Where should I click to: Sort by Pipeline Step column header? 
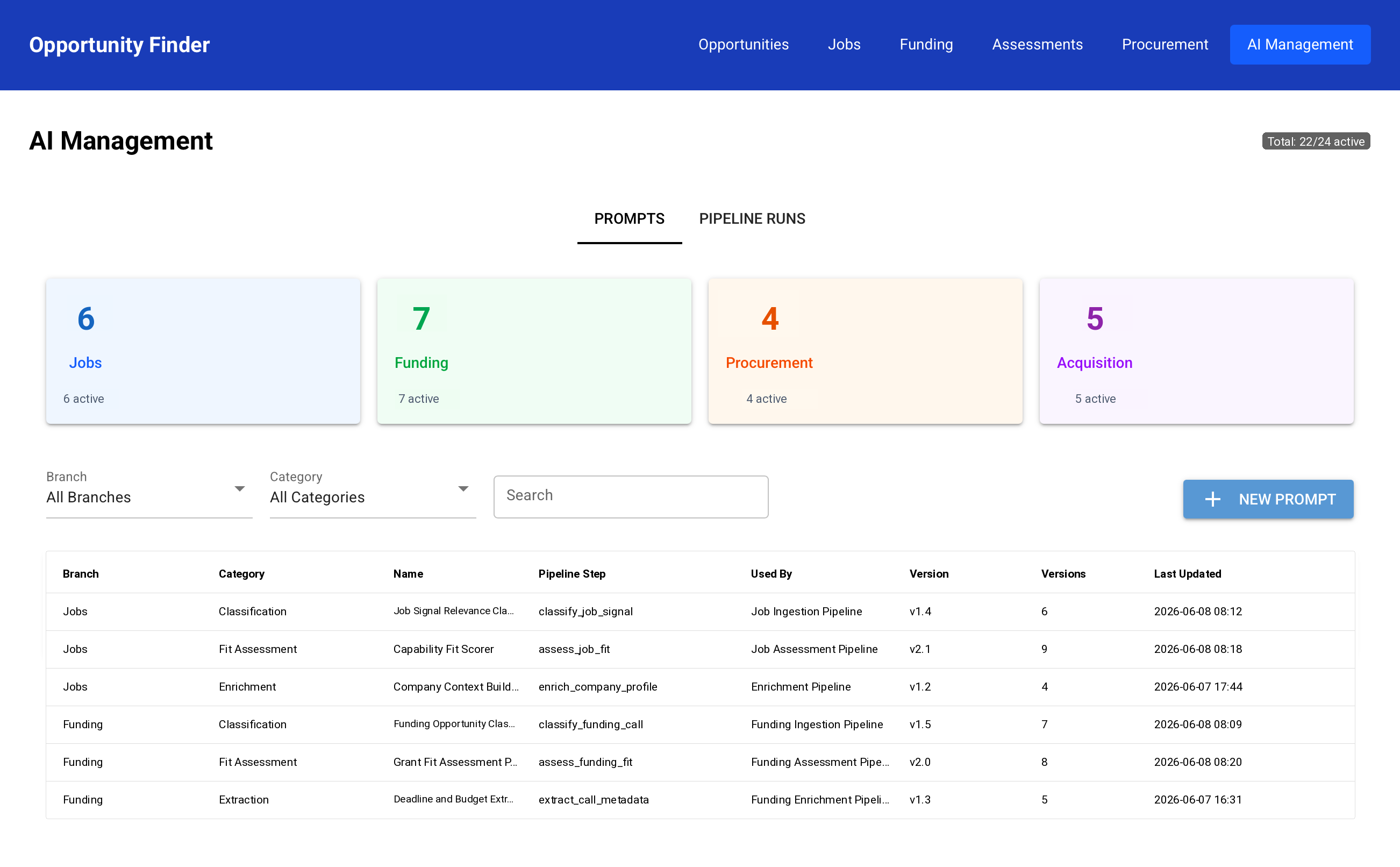tap(572, 574)
